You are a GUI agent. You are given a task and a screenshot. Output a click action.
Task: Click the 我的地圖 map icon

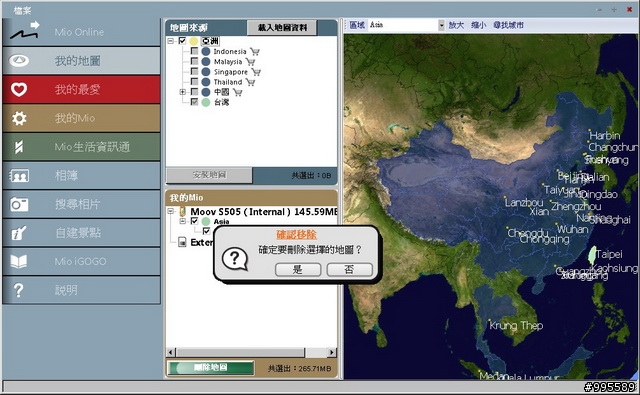click(19, 61)
